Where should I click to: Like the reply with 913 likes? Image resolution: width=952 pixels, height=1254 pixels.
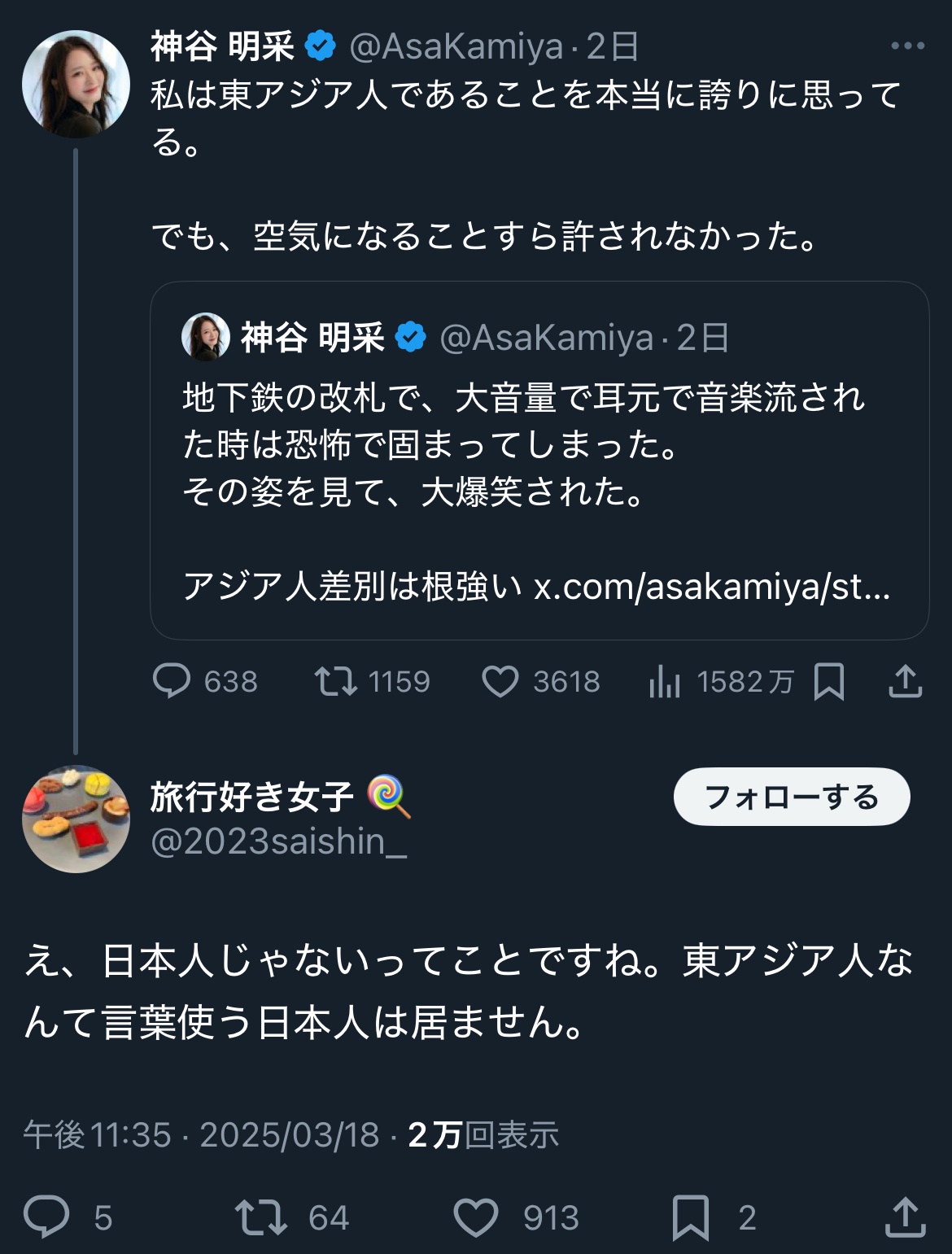coord(476,1217)
